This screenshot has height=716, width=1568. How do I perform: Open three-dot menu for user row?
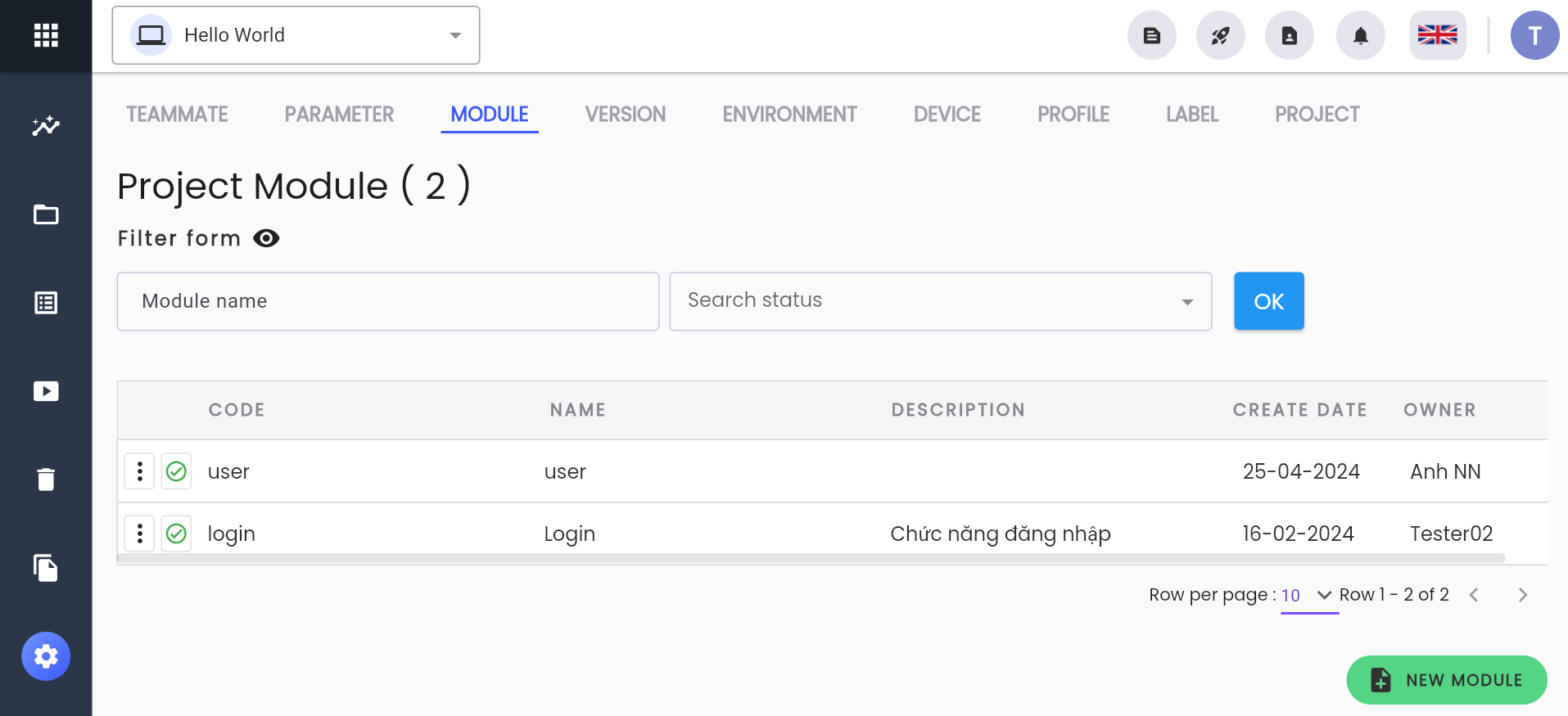click(x=140, y=471)
